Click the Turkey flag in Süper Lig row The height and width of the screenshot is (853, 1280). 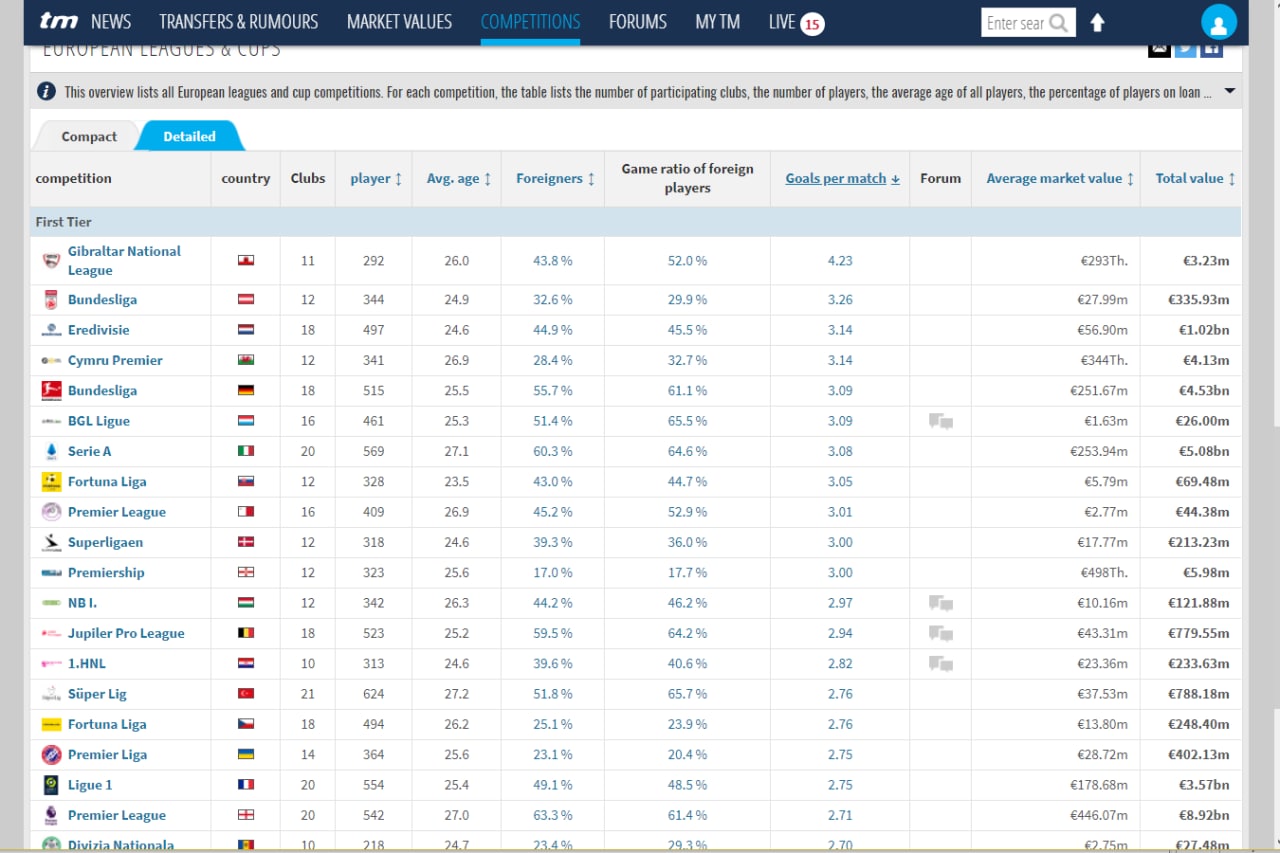click(x=246, y=693)
